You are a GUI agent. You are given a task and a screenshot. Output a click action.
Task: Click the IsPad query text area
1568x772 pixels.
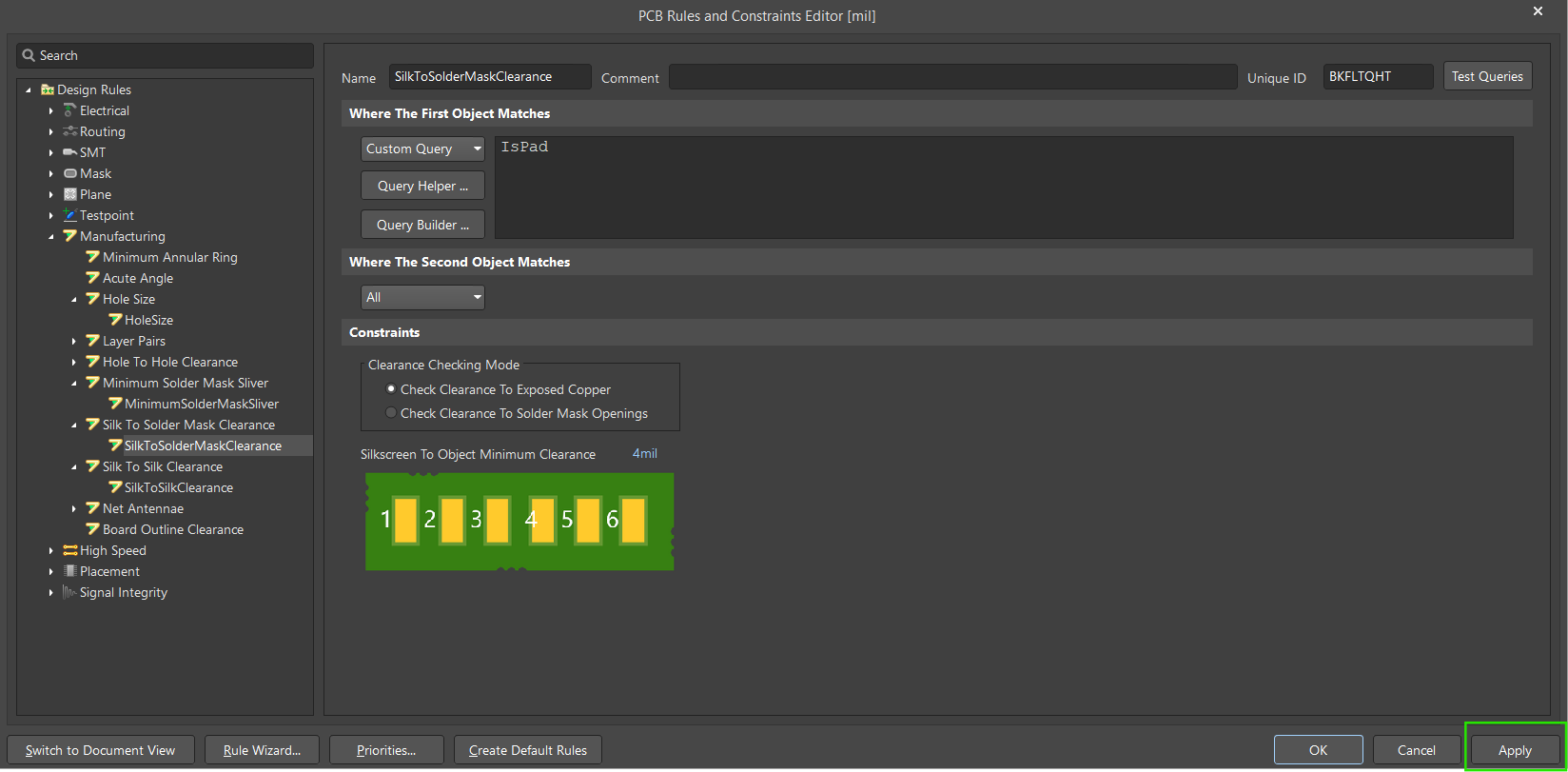(x=1004, y=188)
